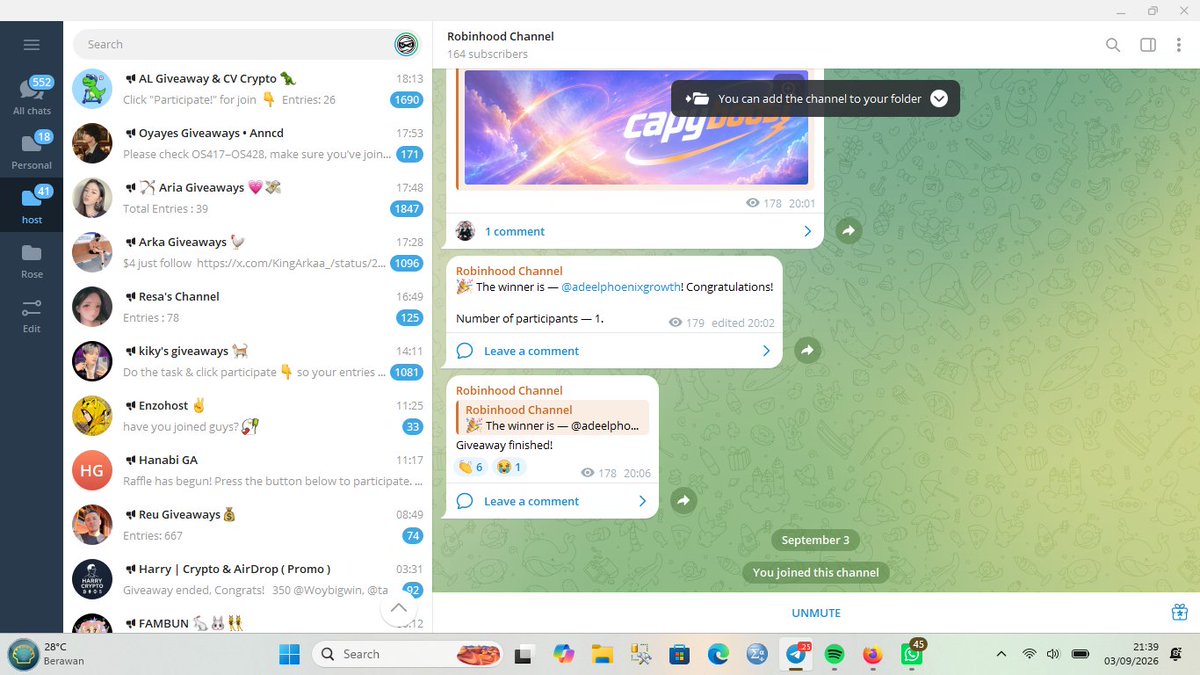
Task: Open the weather widget showing 28°C
Action: [48, 654]
